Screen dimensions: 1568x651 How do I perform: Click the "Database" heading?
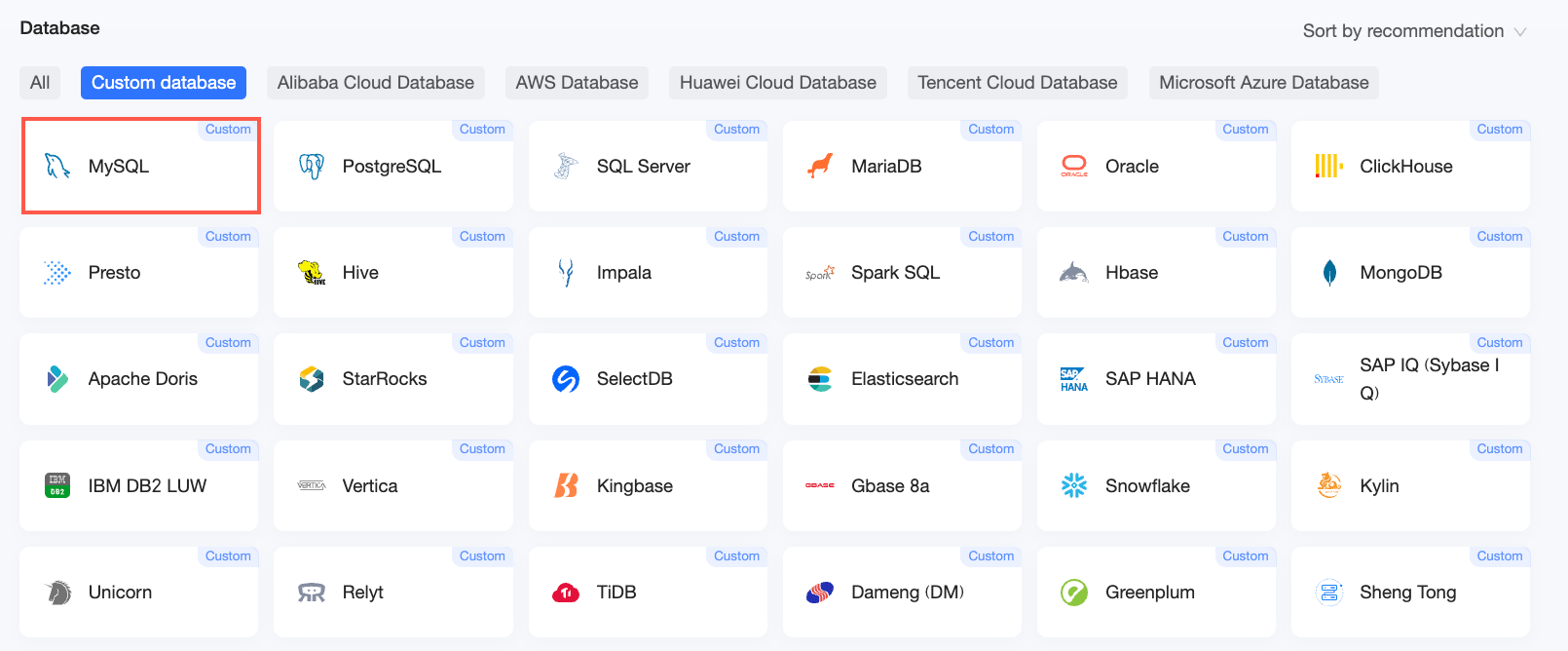(x=59, y=28)
